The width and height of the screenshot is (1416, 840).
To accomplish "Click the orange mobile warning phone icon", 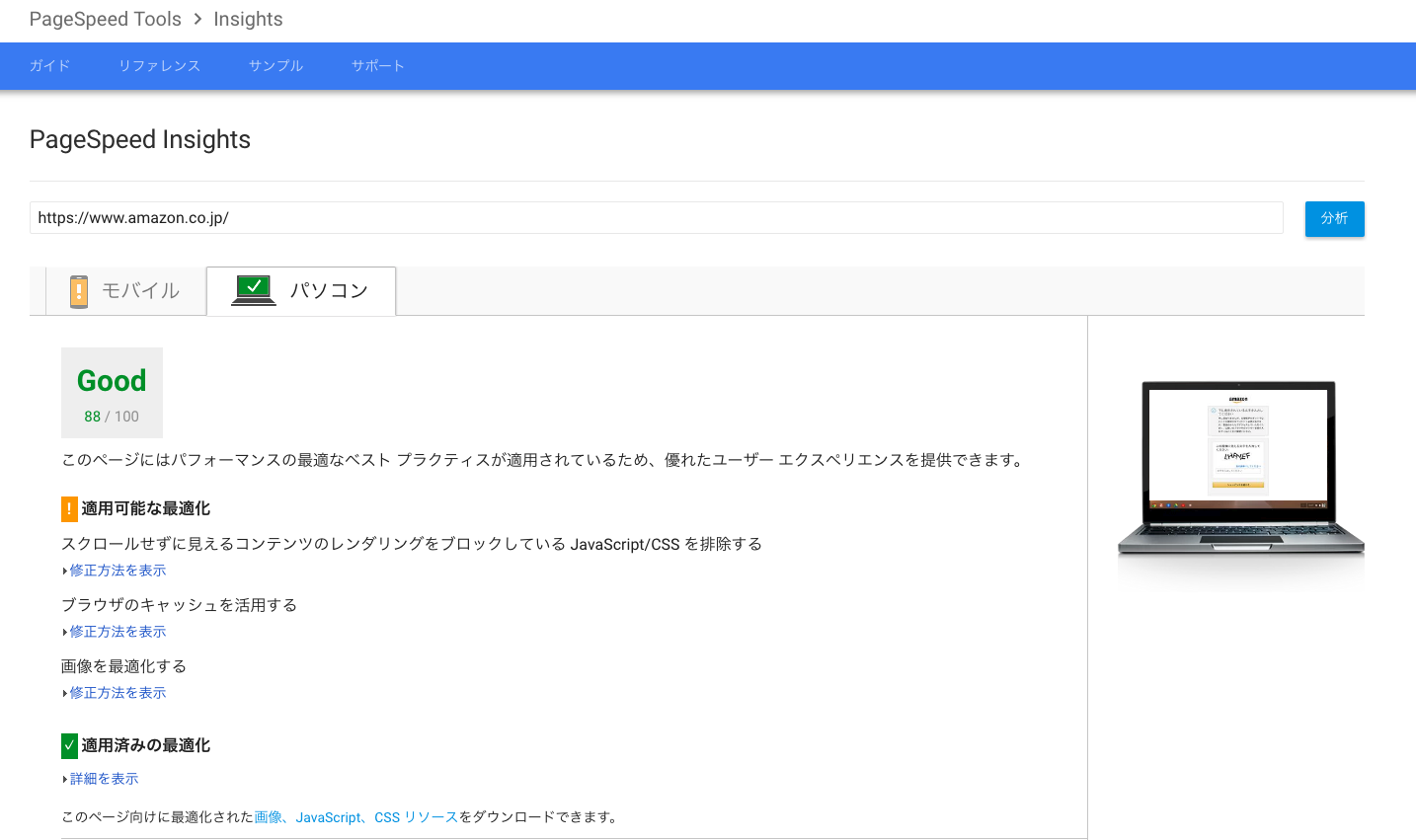I will pyautogui.click(x=79, y=291).
